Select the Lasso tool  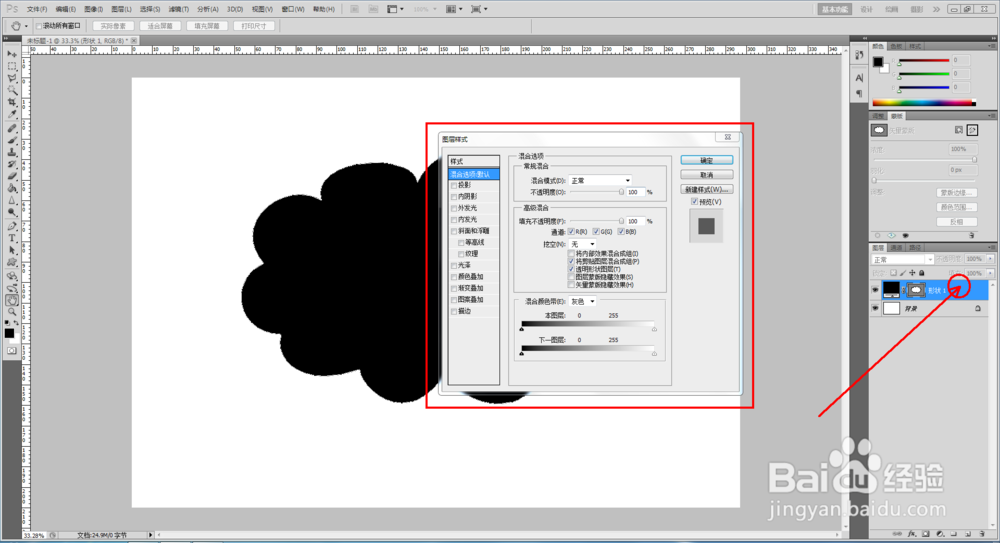(x=11, y=78)
